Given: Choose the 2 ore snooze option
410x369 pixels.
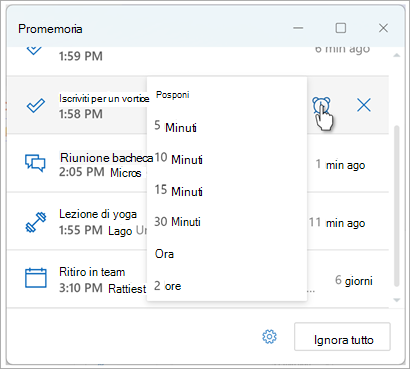Looking at the screenshot, I should [227, 286].
